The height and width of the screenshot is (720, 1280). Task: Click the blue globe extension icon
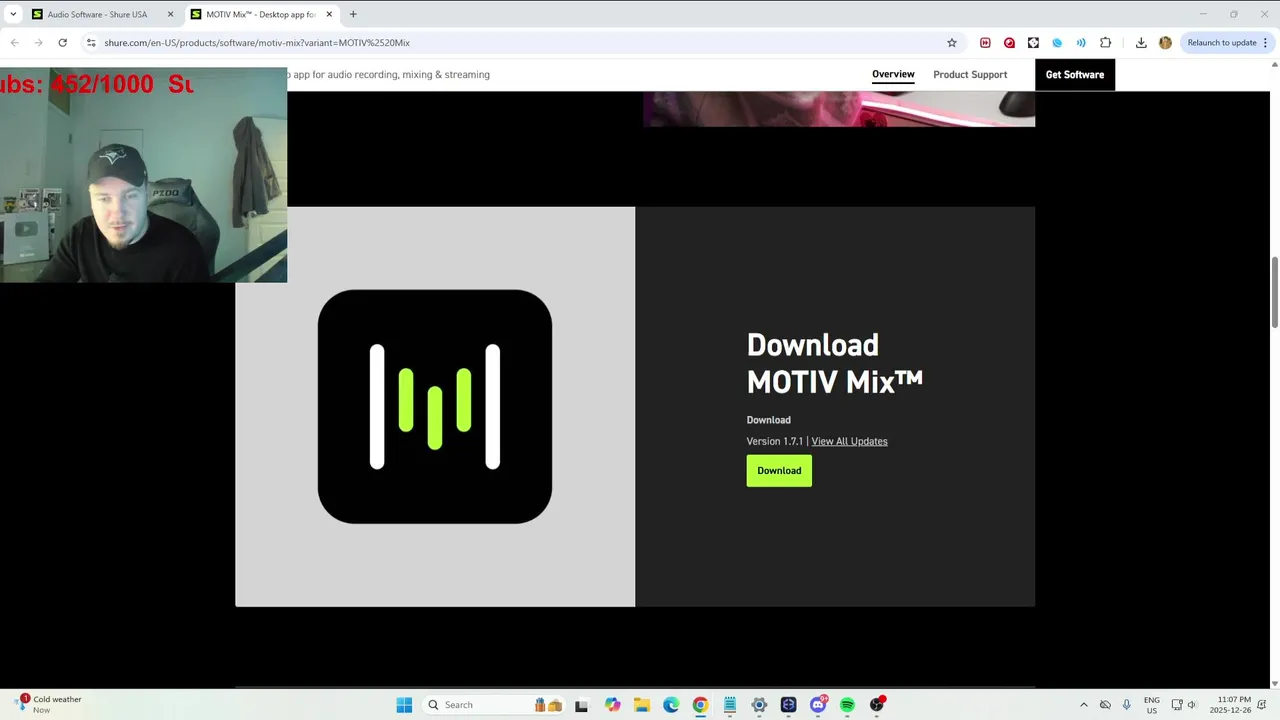(x=1057, y=43)
